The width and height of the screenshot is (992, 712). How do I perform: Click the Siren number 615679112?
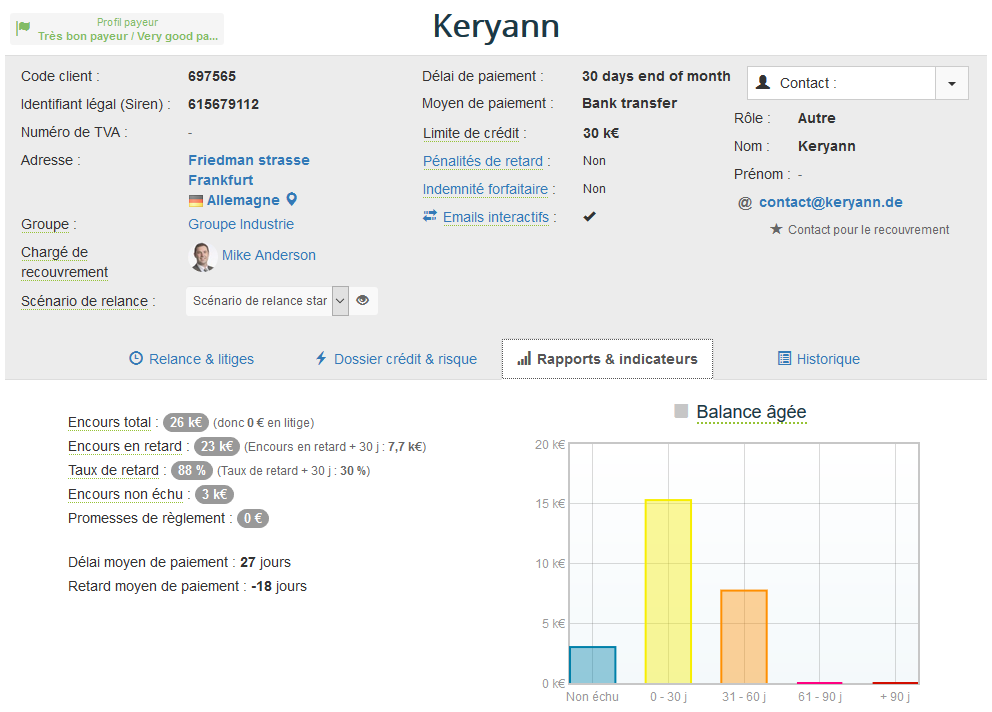pos(223,104)
